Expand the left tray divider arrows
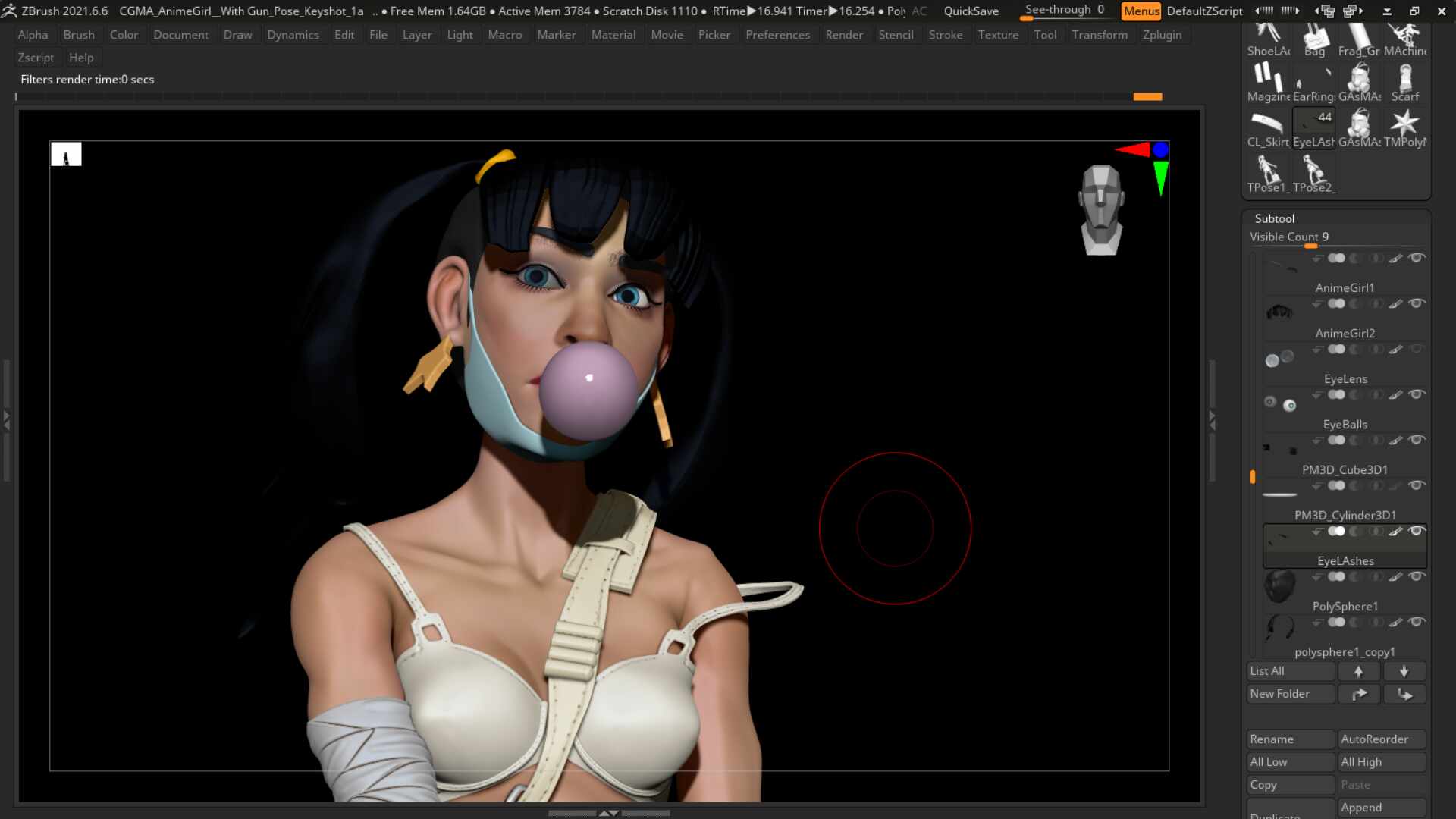1456x819 pixels. click(6, 420)
